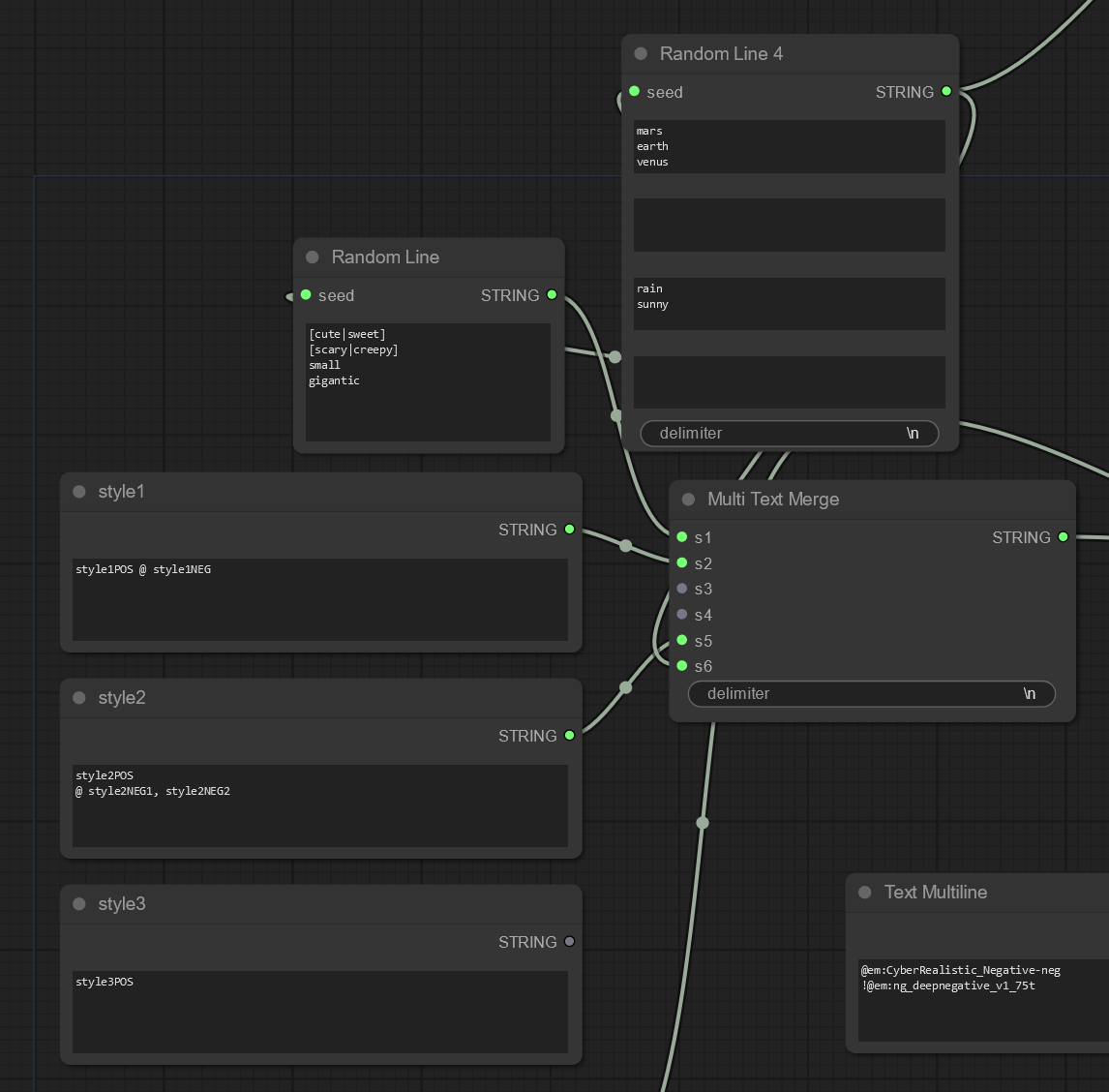Click the delimiter field in Random Line 4
This screenshot has height=1092, width=1109.
(789, 434)
